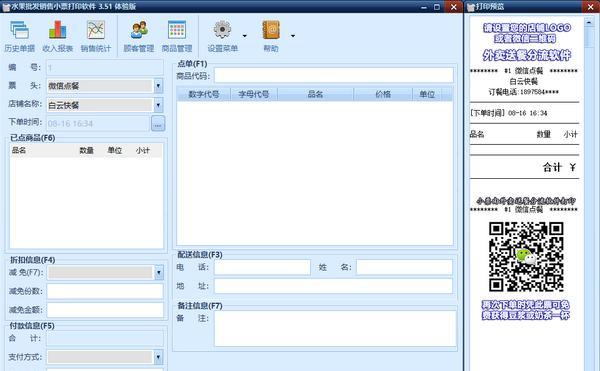This screenshot has height=371, width=600.
Task: Click the 单位 column header in 点单 table
Action: [427, 94]
